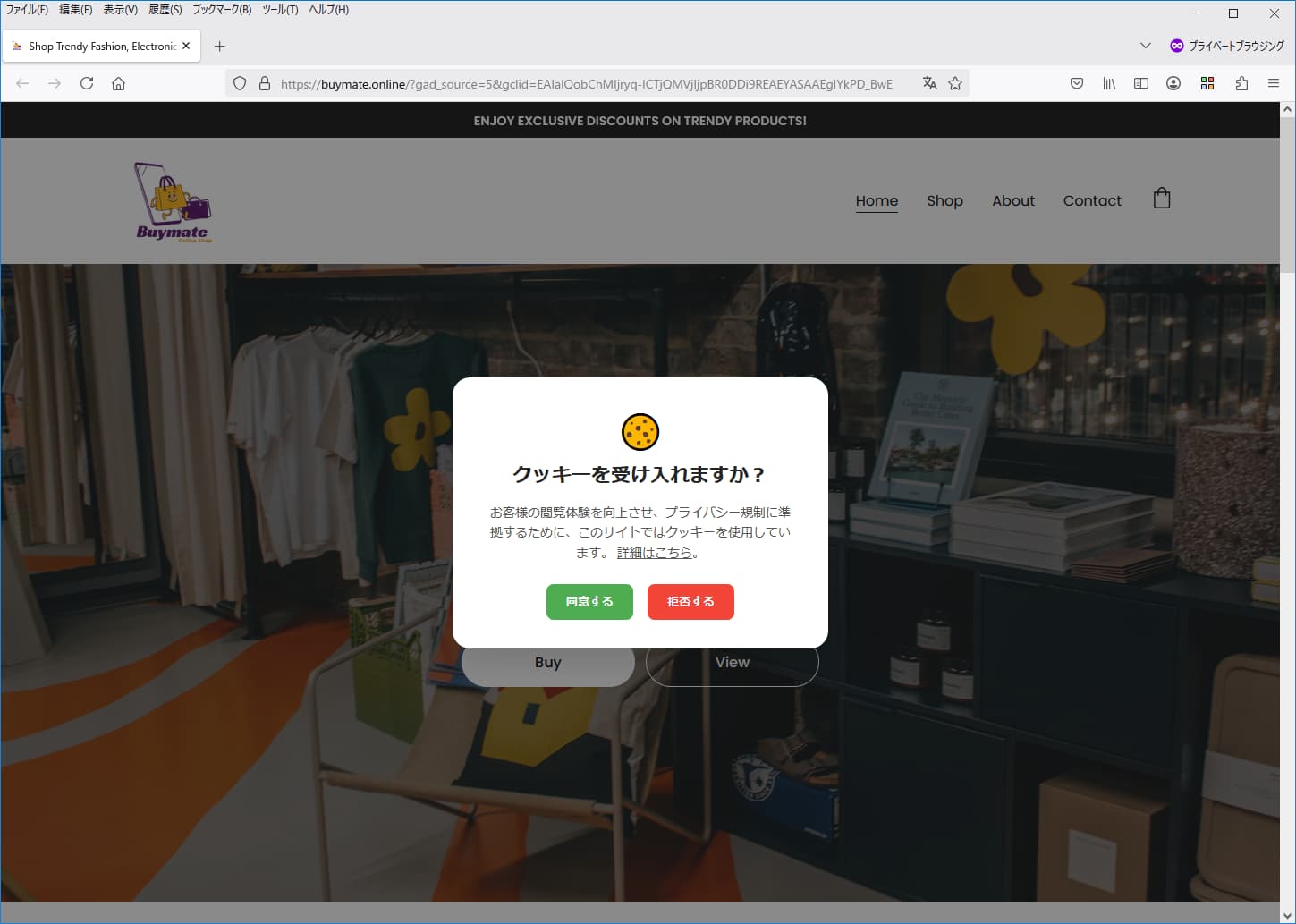1296x924 pixels.
Task: Open the Firefox account icon
Action: pos(1173,83)
